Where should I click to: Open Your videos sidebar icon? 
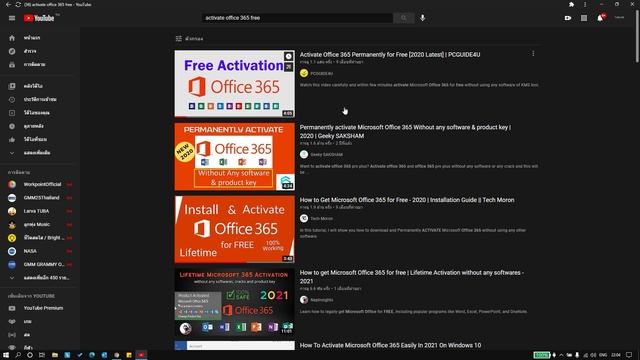point(12,113)
